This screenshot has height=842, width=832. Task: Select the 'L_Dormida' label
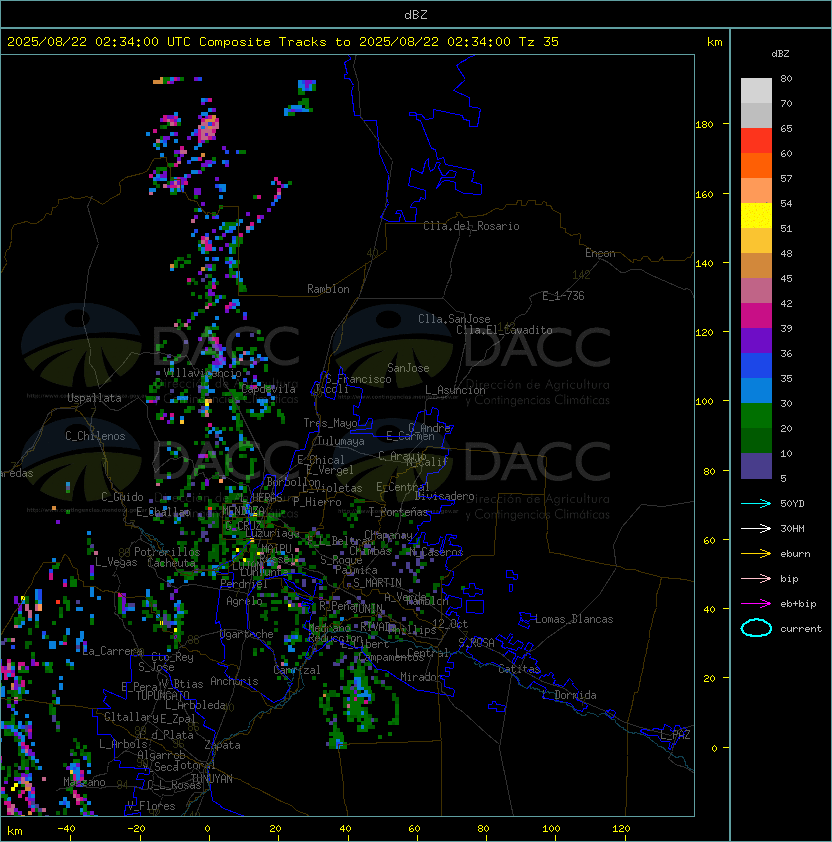[569, 695]
